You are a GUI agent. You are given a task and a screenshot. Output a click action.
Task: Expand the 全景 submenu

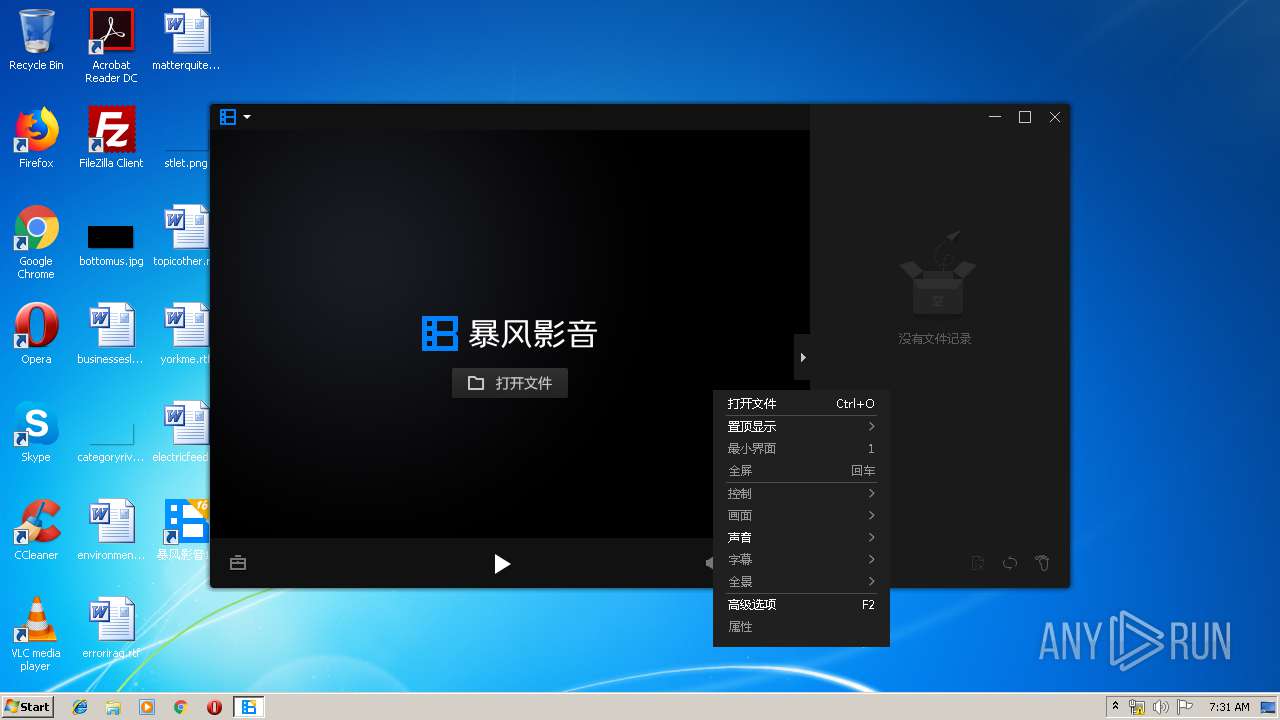[x=801, y=582]
